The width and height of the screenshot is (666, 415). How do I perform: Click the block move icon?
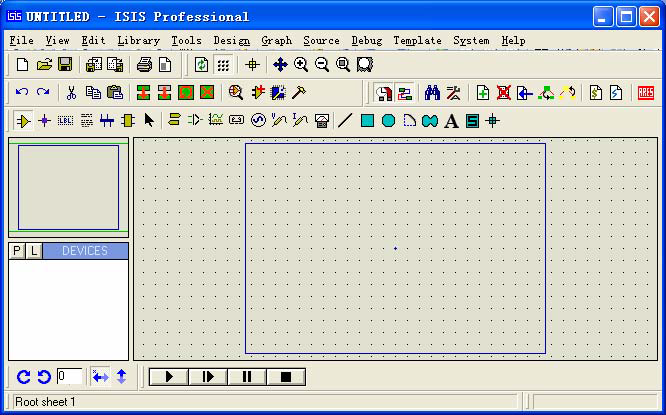click(x=164, y=93)
